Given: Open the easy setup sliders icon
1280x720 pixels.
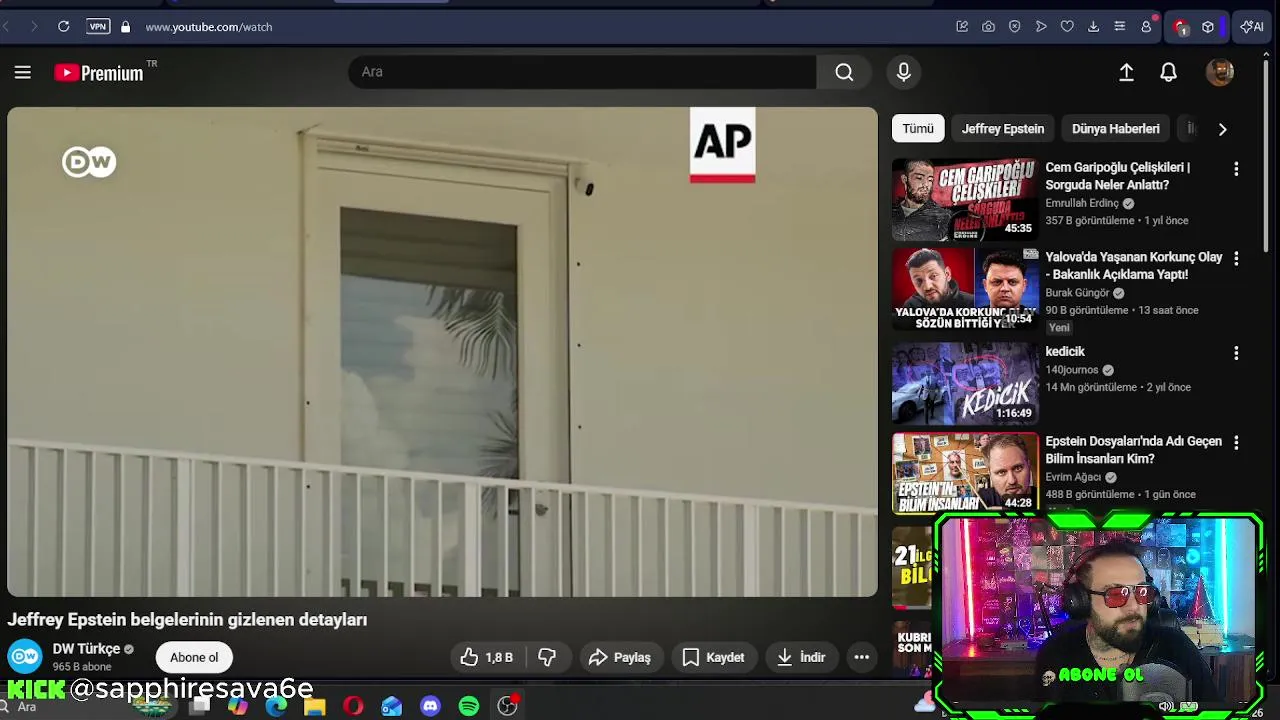Looking at the screenshot, I should tap(1120, 27).
